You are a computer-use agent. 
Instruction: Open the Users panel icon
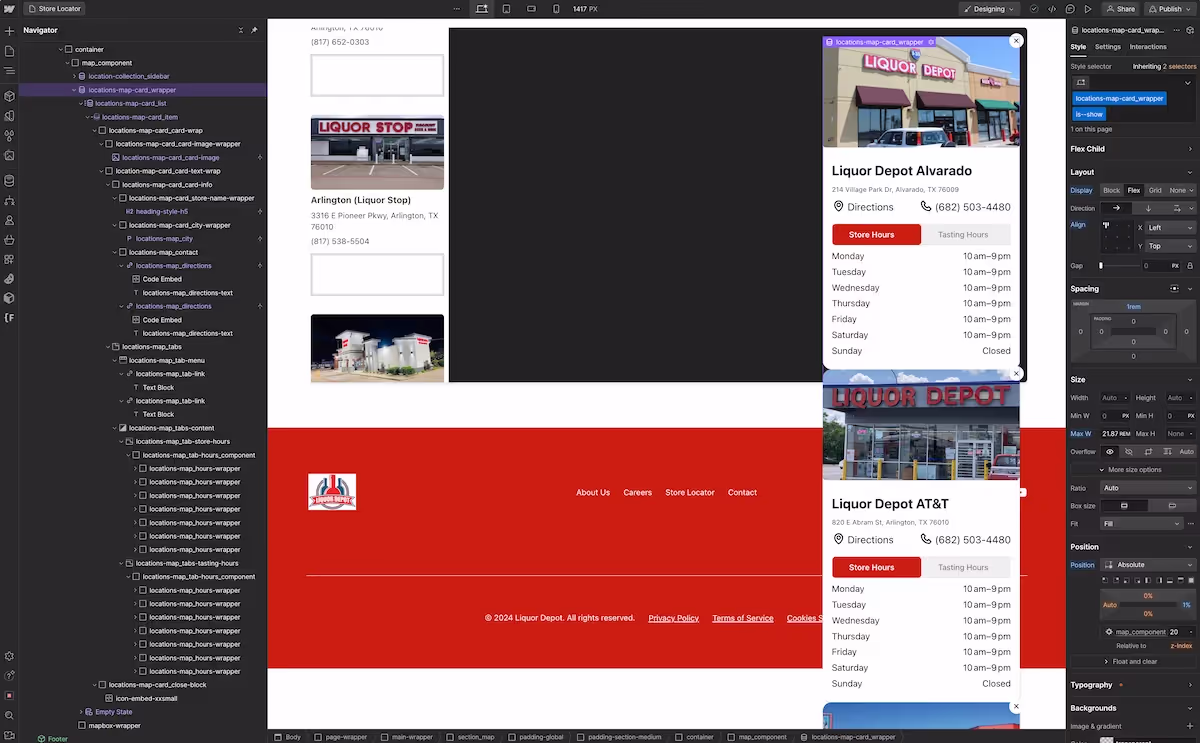(x=9, y=220)
